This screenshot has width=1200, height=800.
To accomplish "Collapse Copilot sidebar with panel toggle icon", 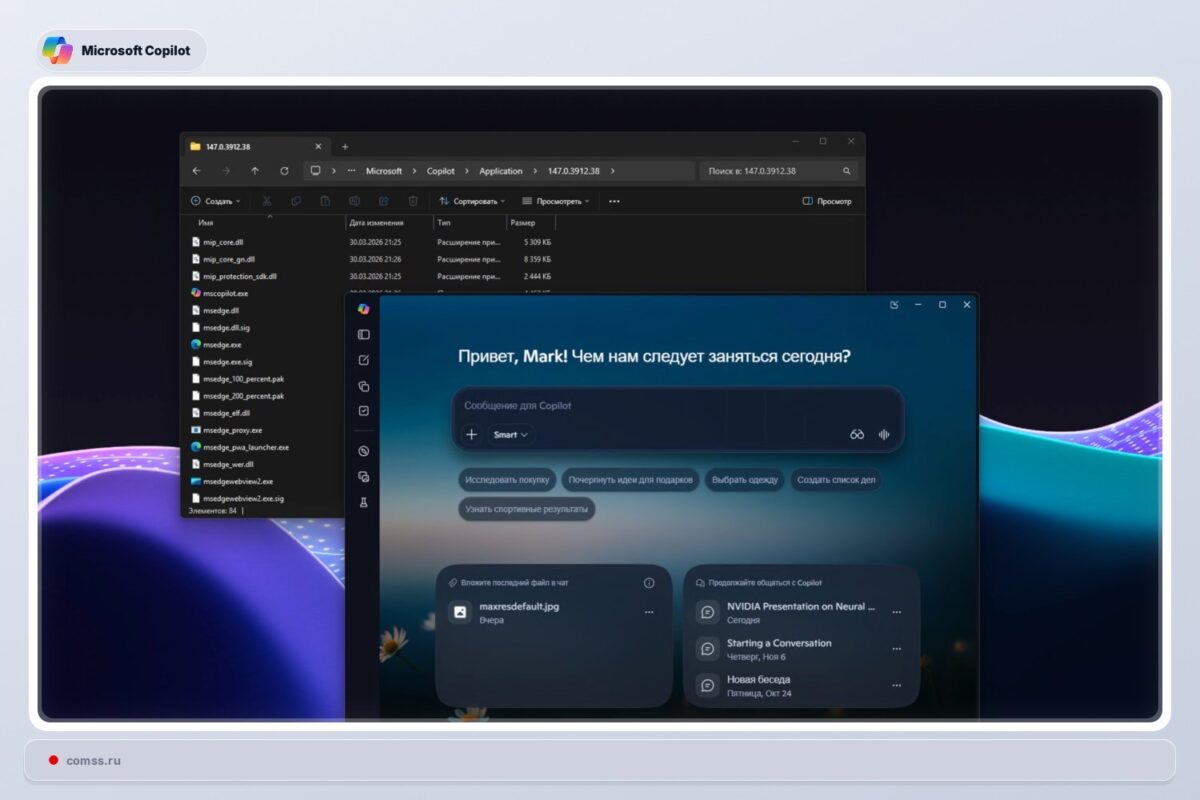I will pos(363,335).
